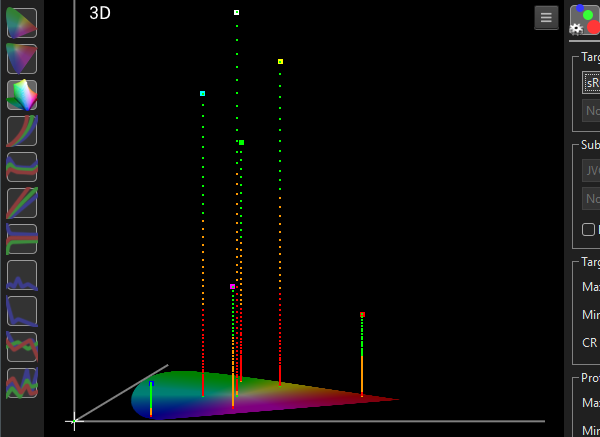Open the dropdown below the sRGB selector
Image resolution: width=600 pixels, height=437 pixels.
tap(590, 111)
